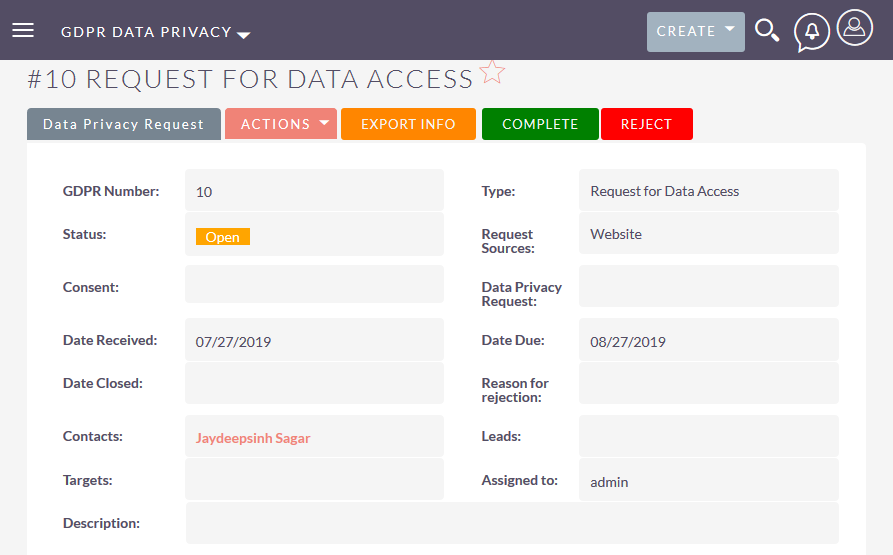Click the Request Sources label
This screenshot has height=555, width=893.
(x=508, y=241)
